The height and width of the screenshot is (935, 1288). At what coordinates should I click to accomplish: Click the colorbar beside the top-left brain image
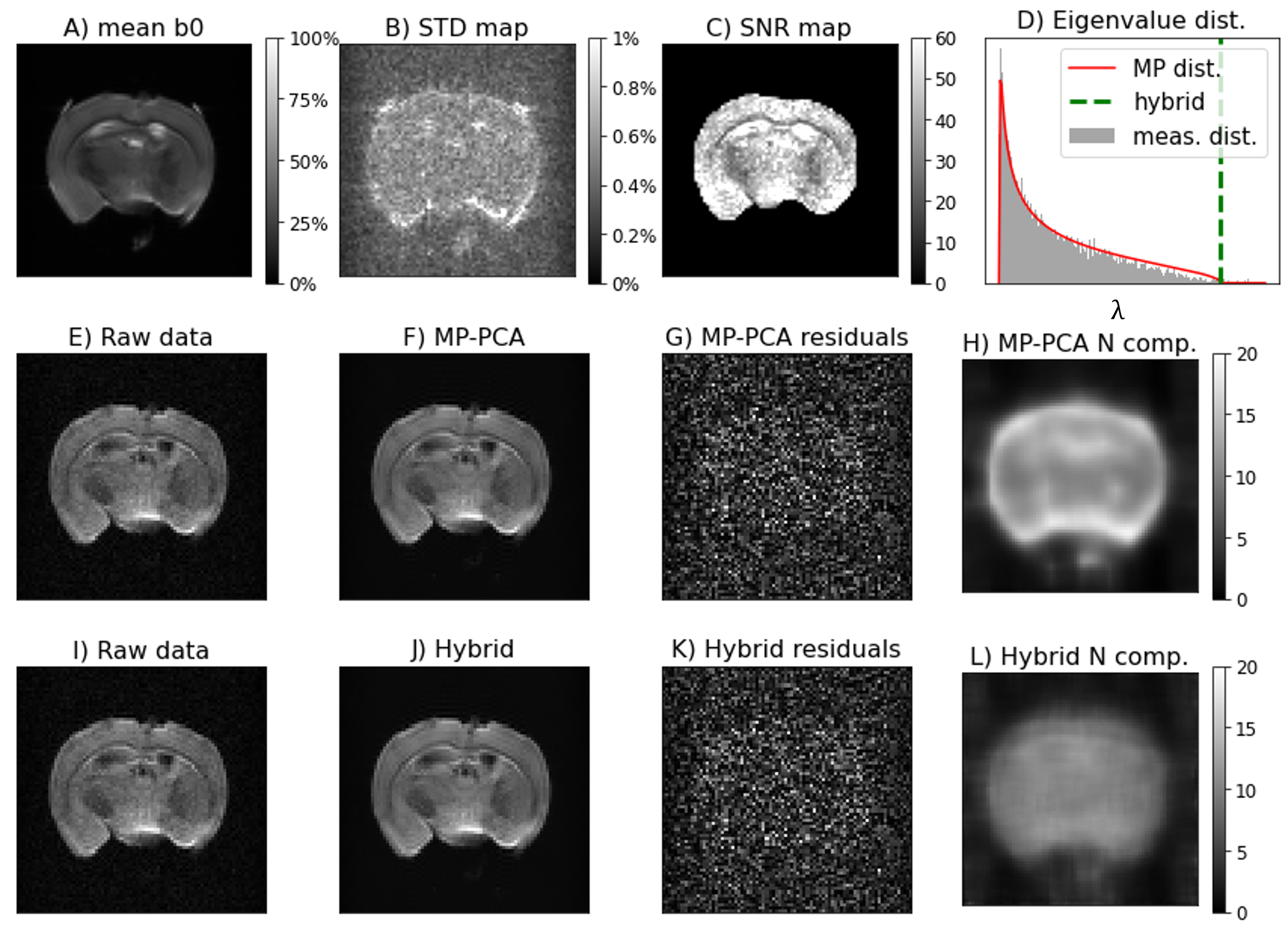(x=272, y=159)
